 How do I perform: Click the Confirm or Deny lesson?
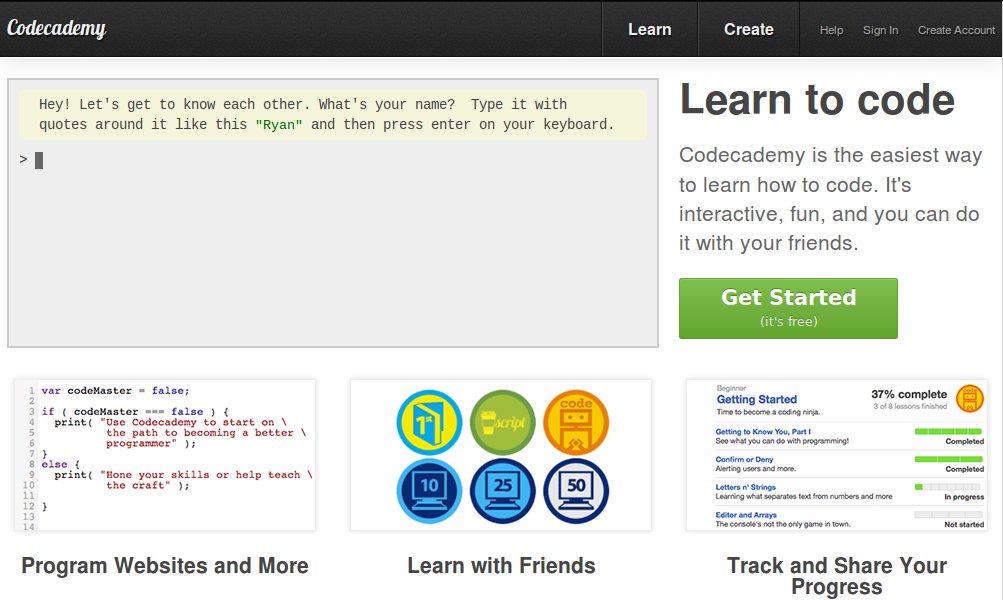[x=745, y=459]
